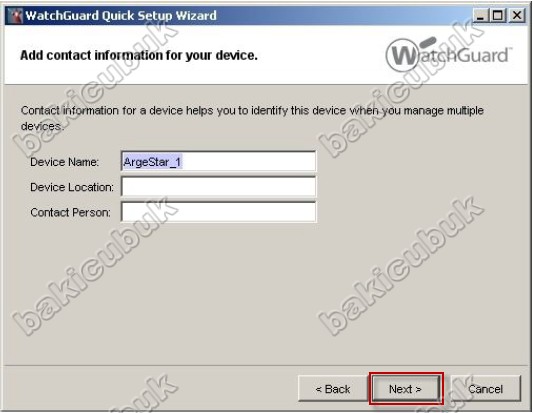Click the 'Device Name:' label

[x=64, y=162]
